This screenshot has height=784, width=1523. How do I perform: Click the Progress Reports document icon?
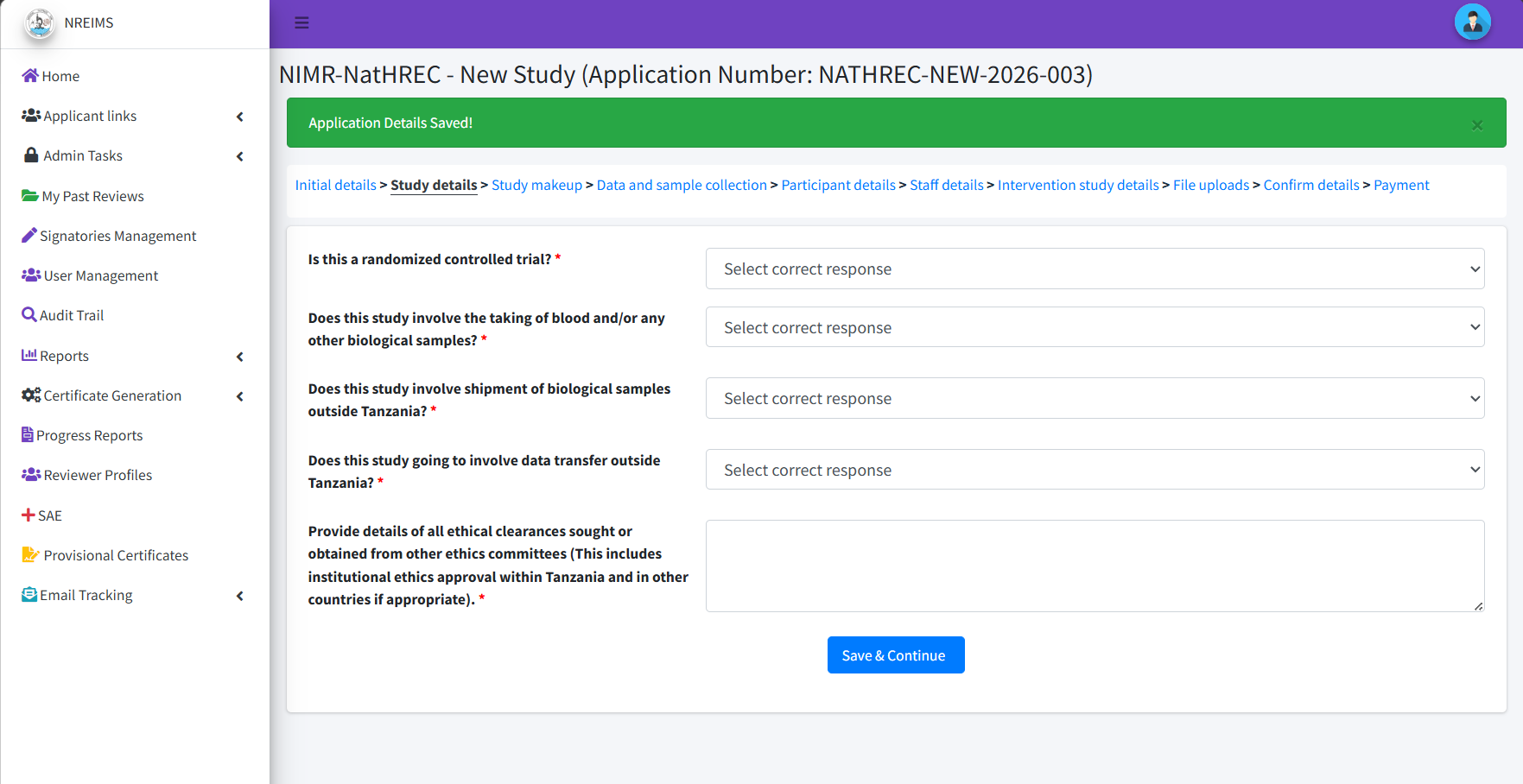(28, 434)
